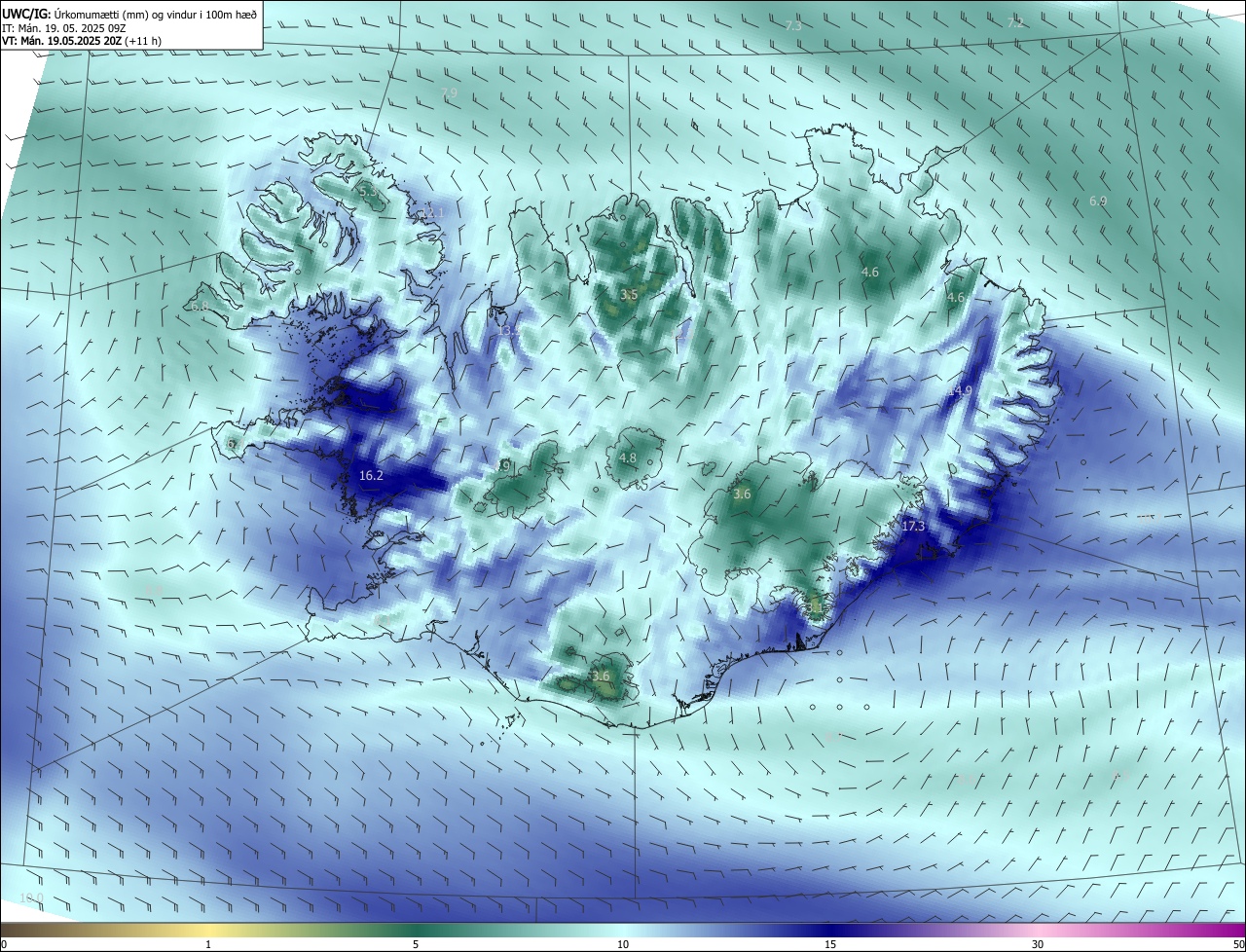
Task: Click the 14.9 value in the east
Action: coord(960,390)
